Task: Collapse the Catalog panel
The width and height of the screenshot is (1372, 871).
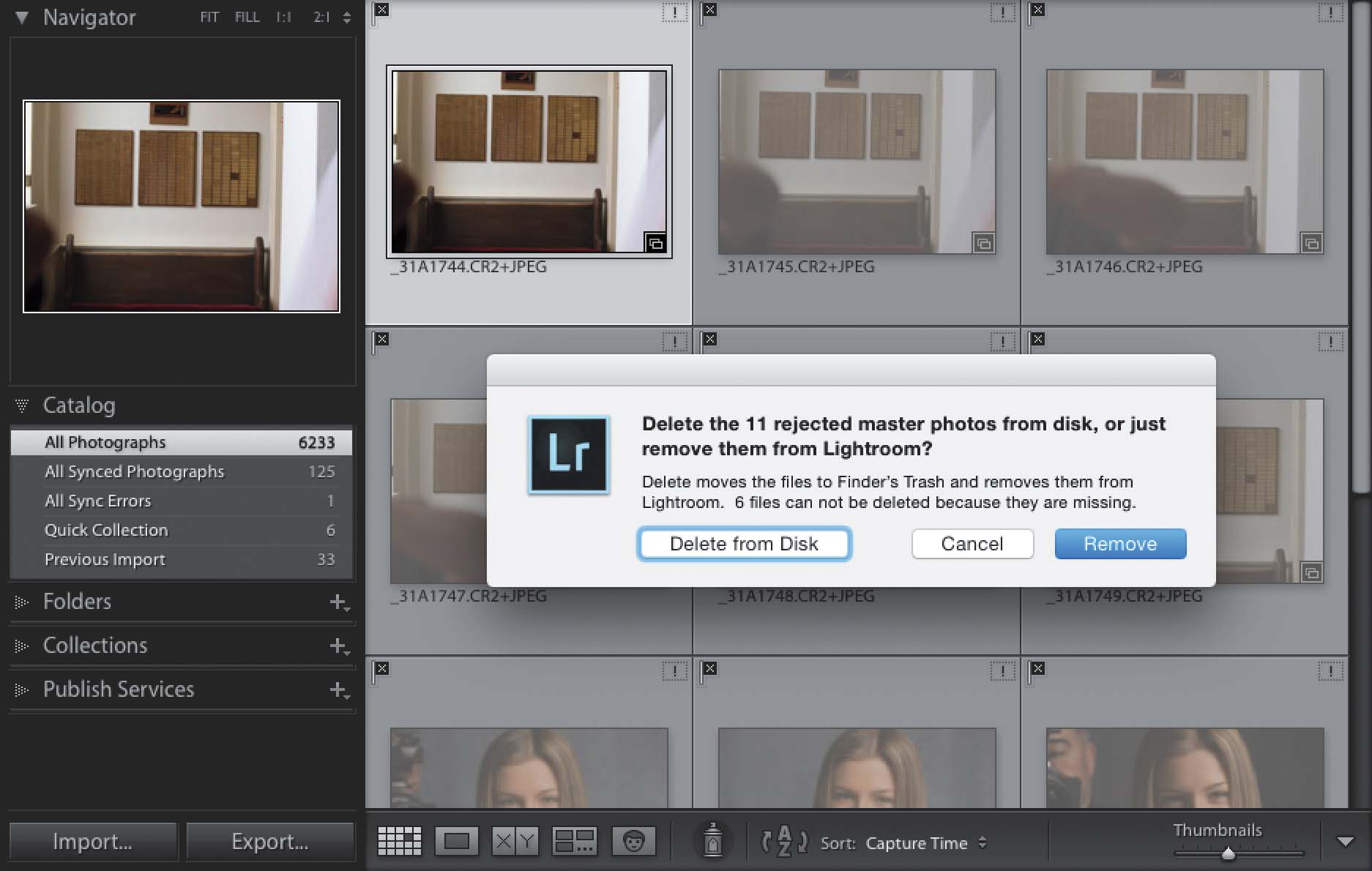Action: [x=22, y=405]
